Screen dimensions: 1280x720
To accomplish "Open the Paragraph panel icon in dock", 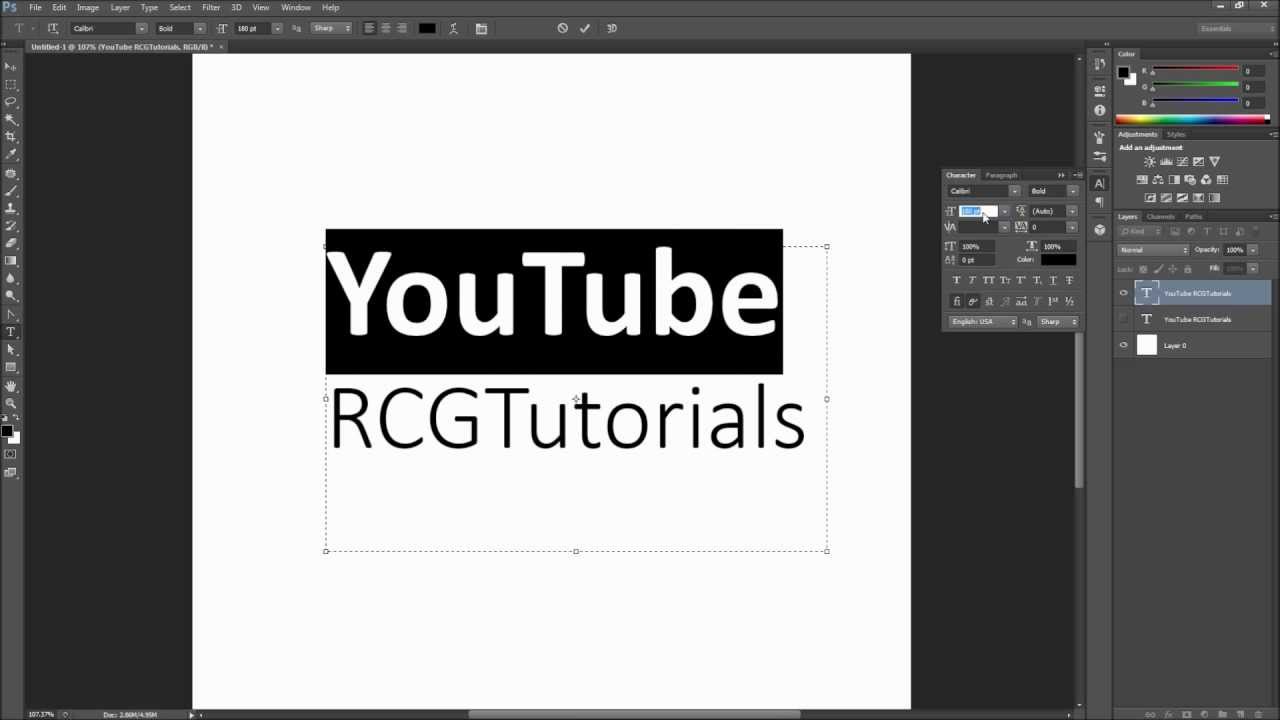I will click(x=1100, y=202).
